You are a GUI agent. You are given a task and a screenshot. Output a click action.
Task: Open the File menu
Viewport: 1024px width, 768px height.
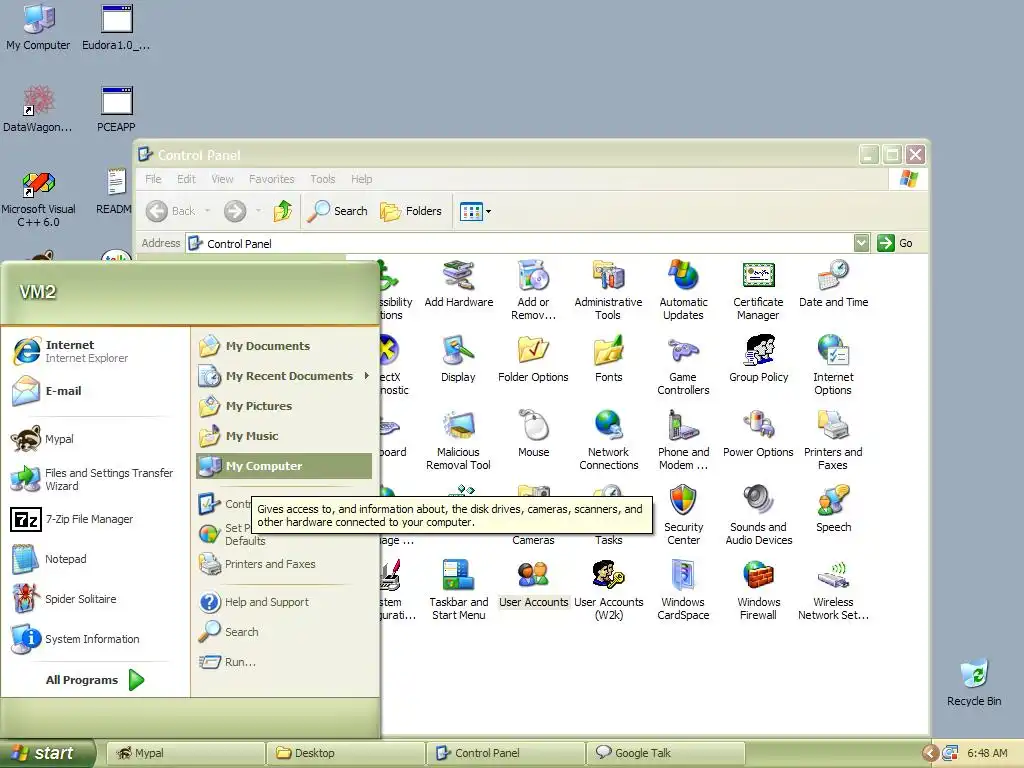(153, 179)
